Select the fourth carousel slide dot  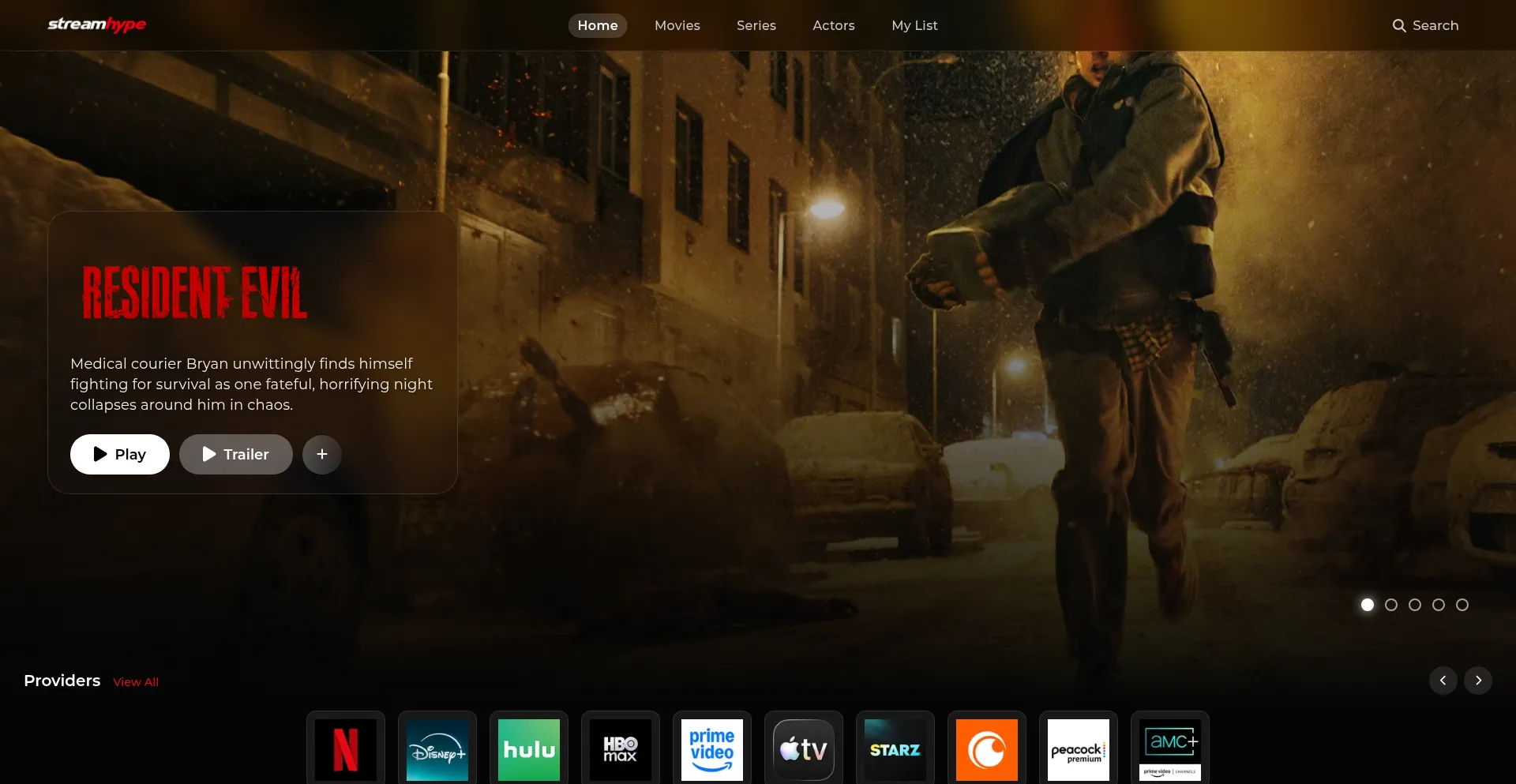(1439, 605)
